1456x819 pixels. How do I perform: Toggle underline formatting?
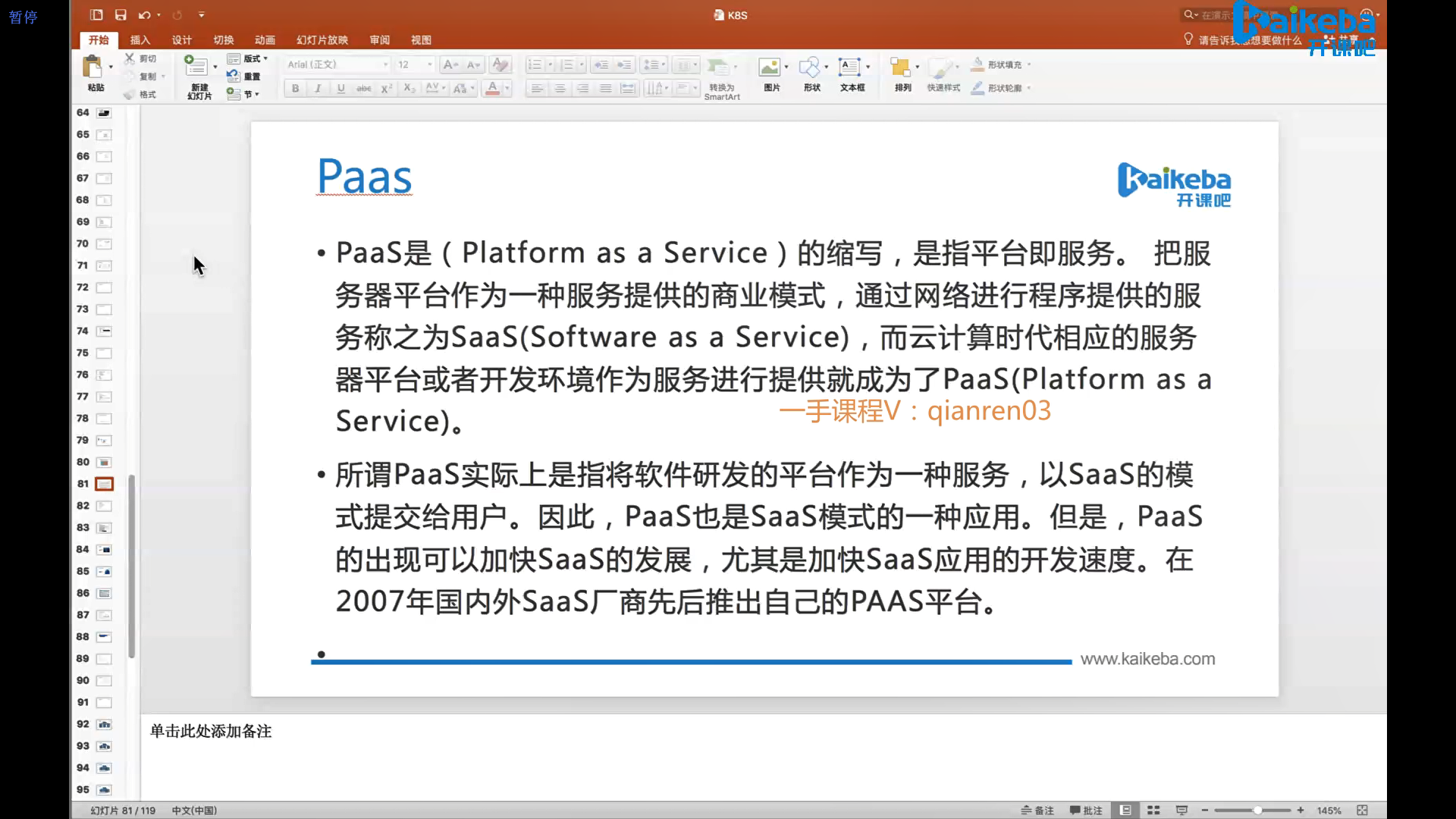click(x=340, y=89)
